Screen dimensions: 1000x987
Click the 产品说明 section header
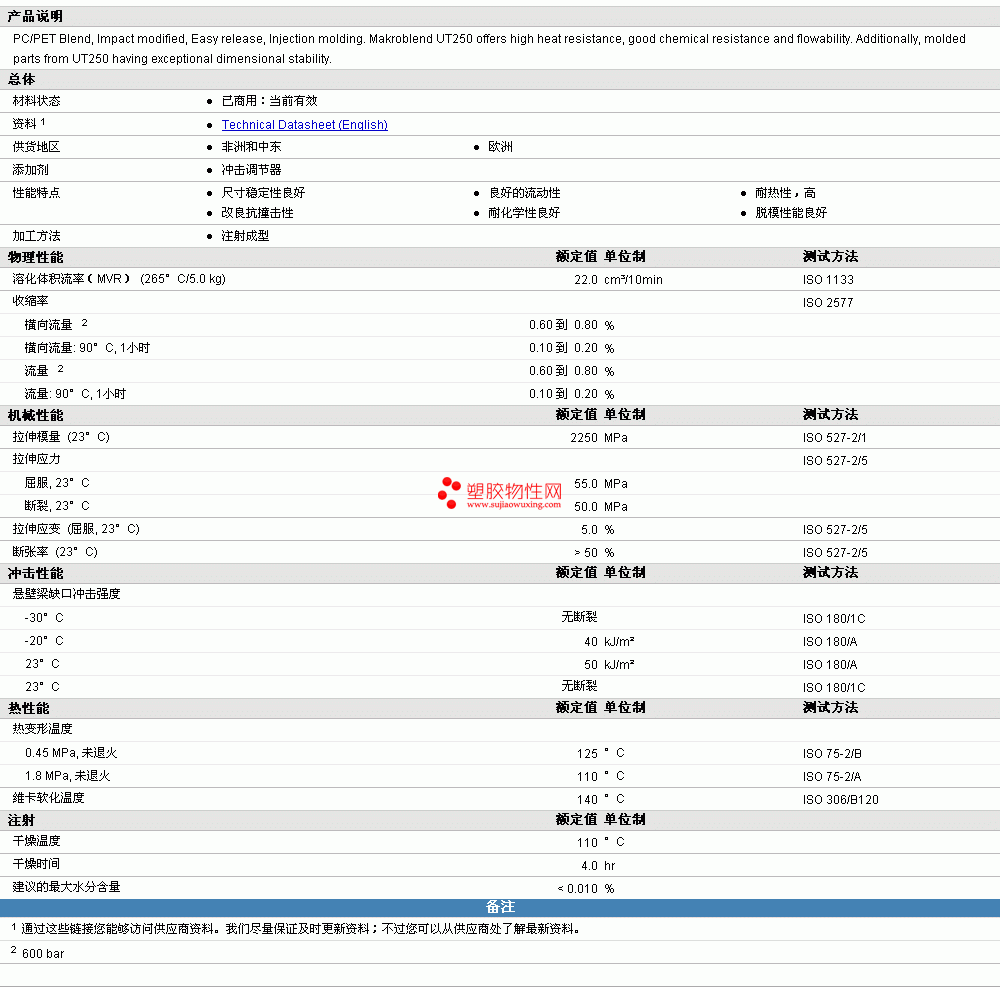(35, 16)
